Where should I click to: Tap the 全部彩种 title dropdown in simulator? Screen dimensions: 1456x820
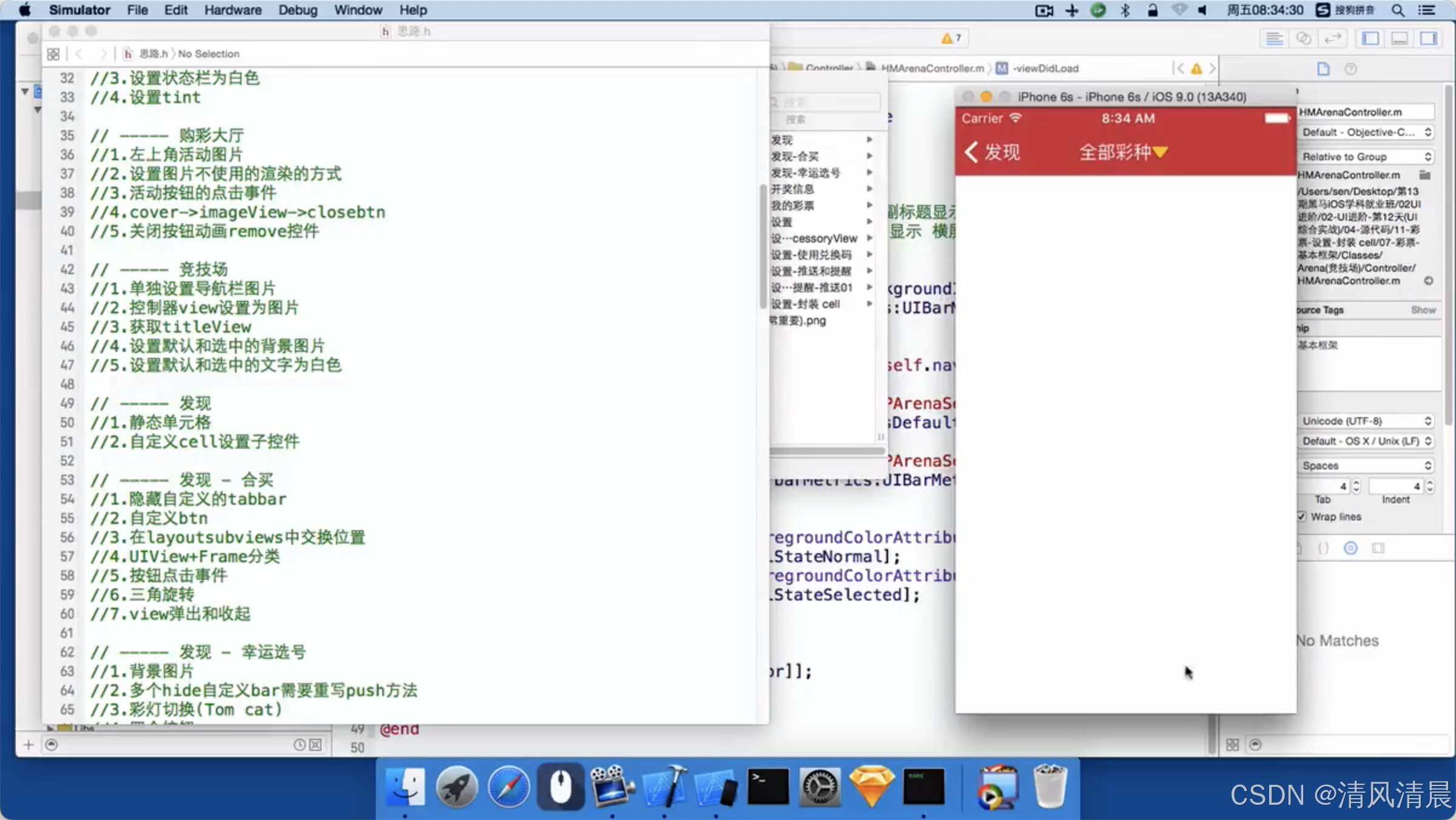pos(1123,152)
